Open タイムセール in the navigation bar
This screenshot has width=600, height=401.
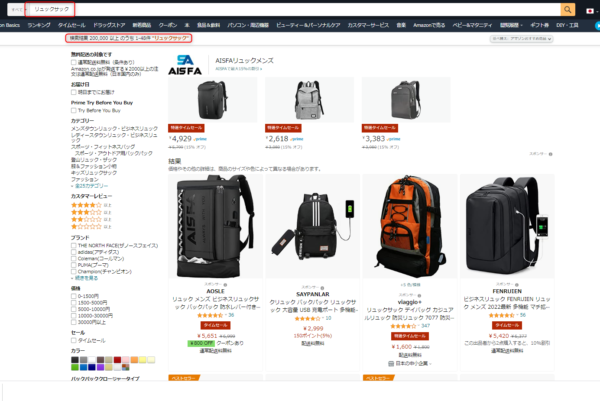[72, 25]
